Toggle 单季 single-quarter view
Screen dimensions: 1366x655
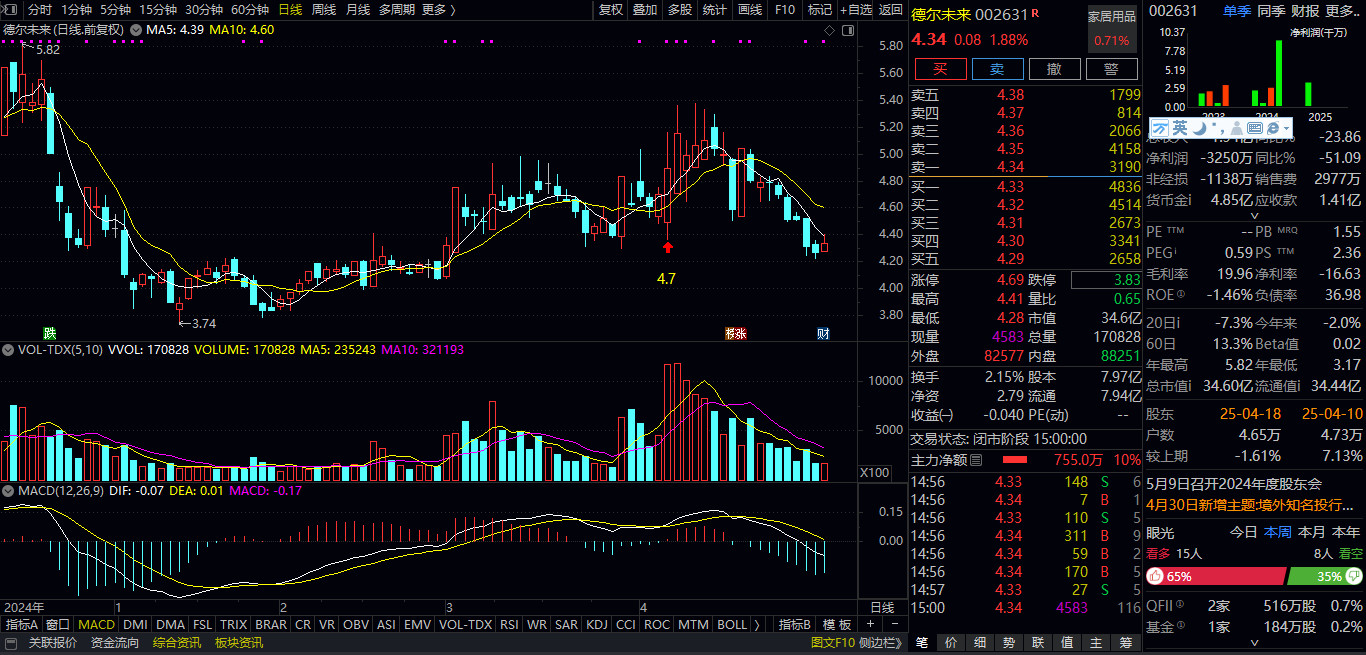coord(1236,11)
